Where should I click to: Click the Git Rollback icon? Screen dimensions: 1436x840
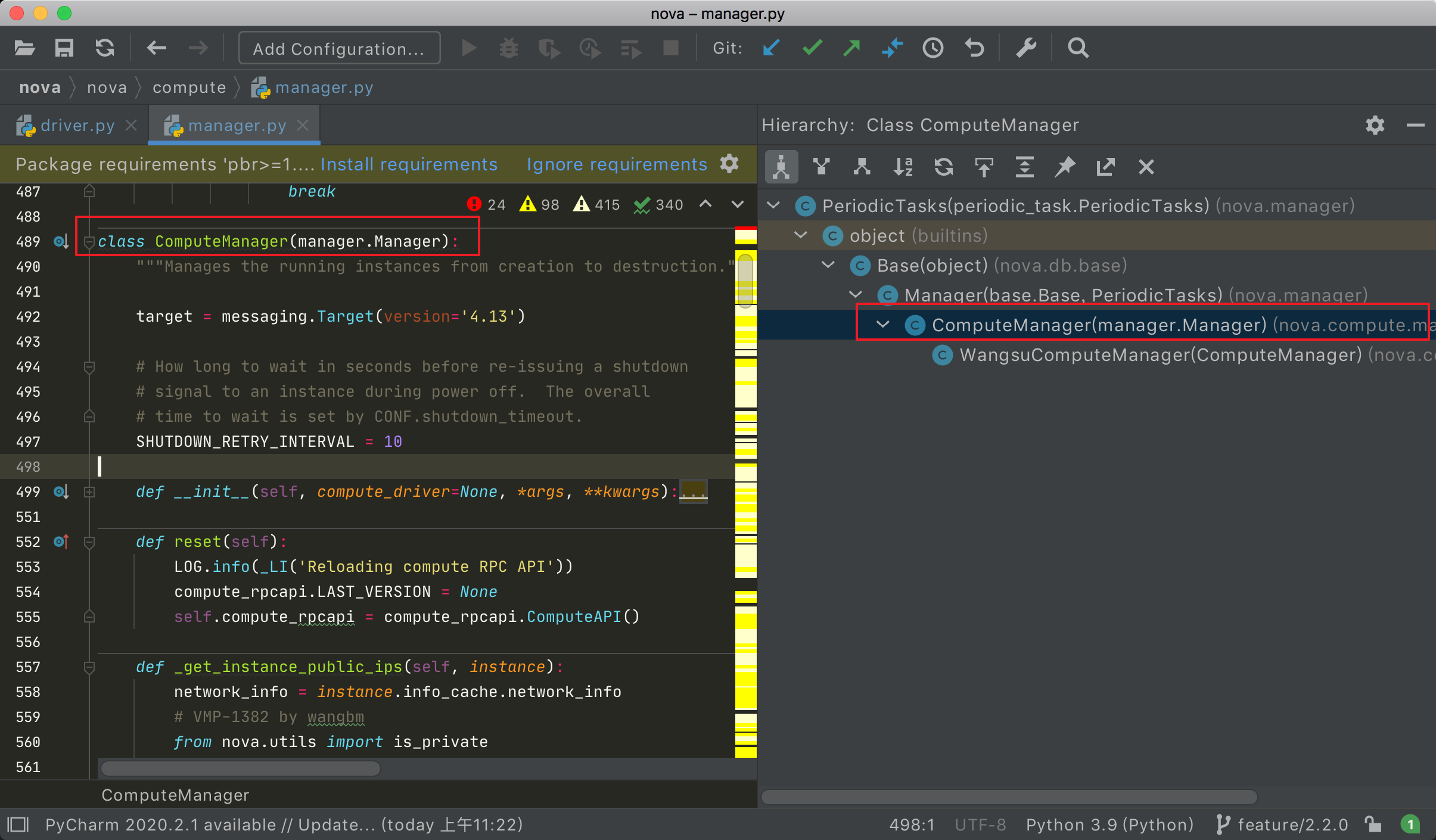pos(974,48)
